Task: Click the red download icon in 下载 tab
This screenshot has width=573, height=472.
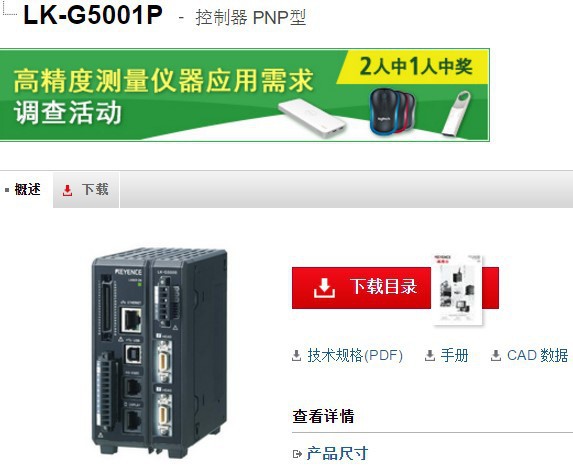Action: pyautogui.click(x=67, y=190)
